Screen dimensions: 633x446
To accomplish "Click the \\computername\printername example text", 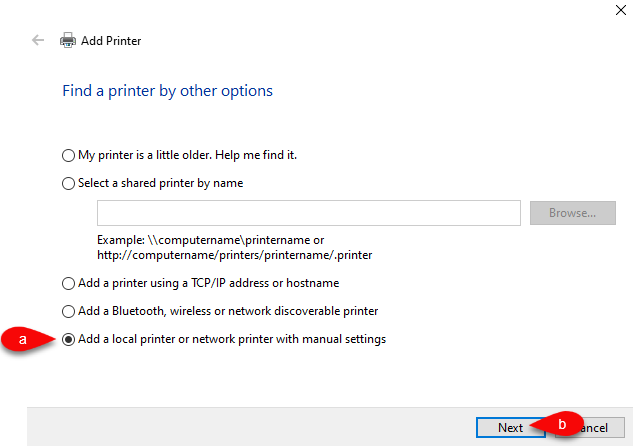I will click(229, 240).
